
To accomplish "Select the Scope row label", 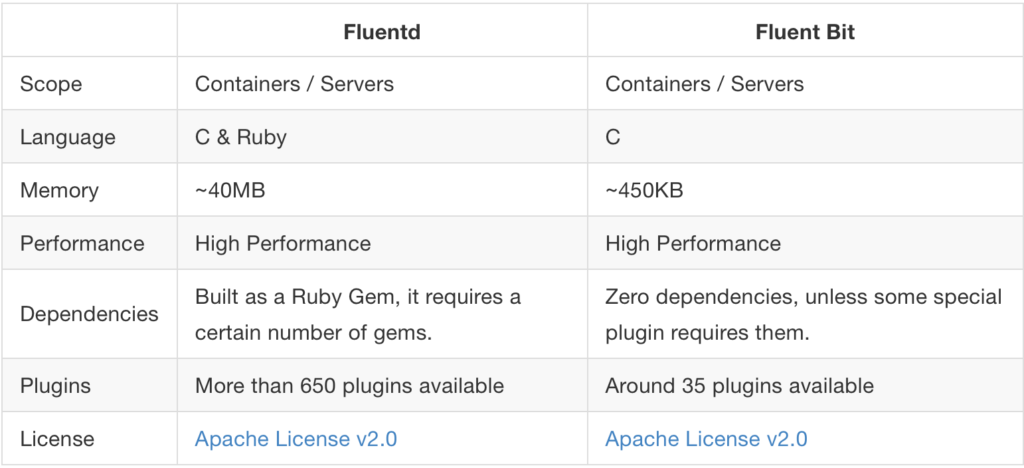I will [49, 84].
